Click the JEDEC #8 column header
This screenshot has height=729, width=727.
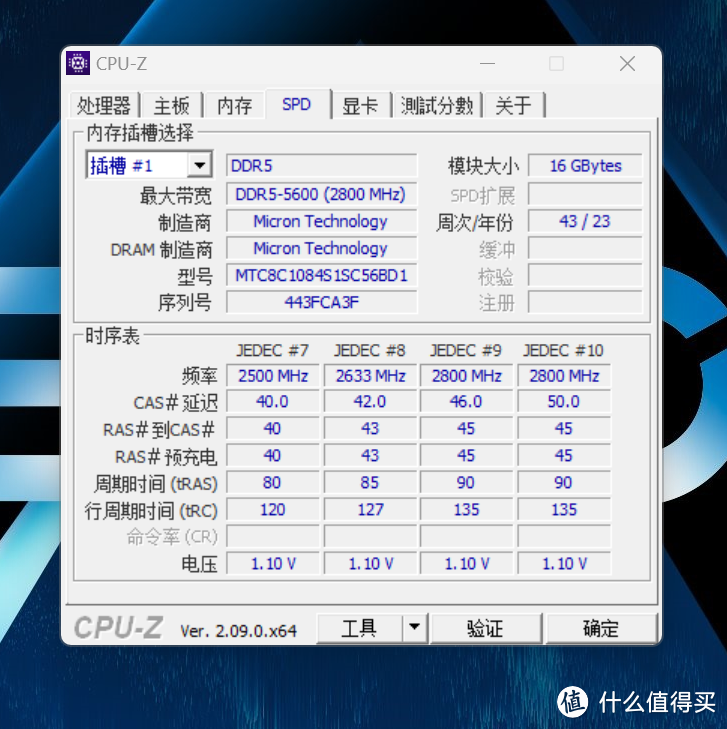[x=370, y=350]
